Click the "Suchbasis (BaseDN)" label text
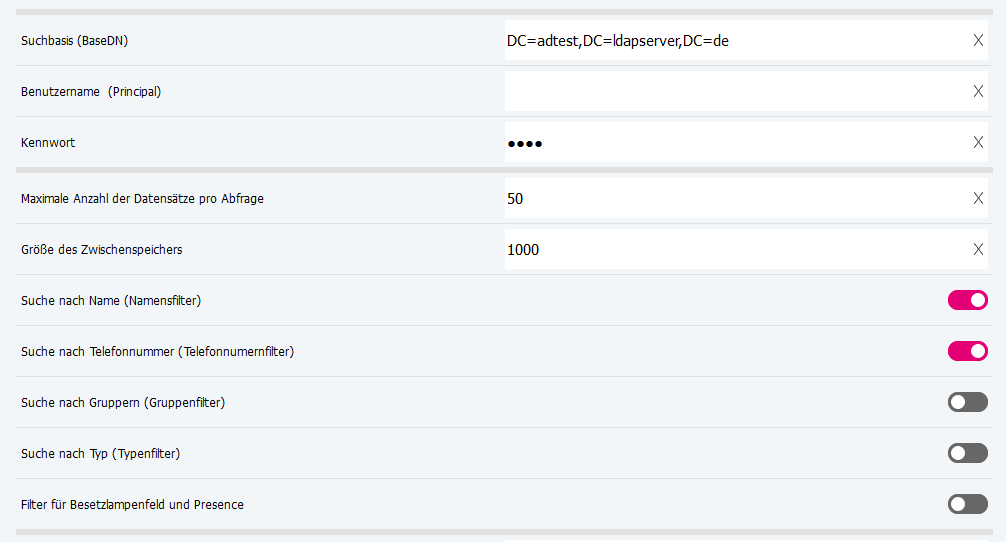The width and height of the screenshot is (1006, 542). [x=75, y=41]
